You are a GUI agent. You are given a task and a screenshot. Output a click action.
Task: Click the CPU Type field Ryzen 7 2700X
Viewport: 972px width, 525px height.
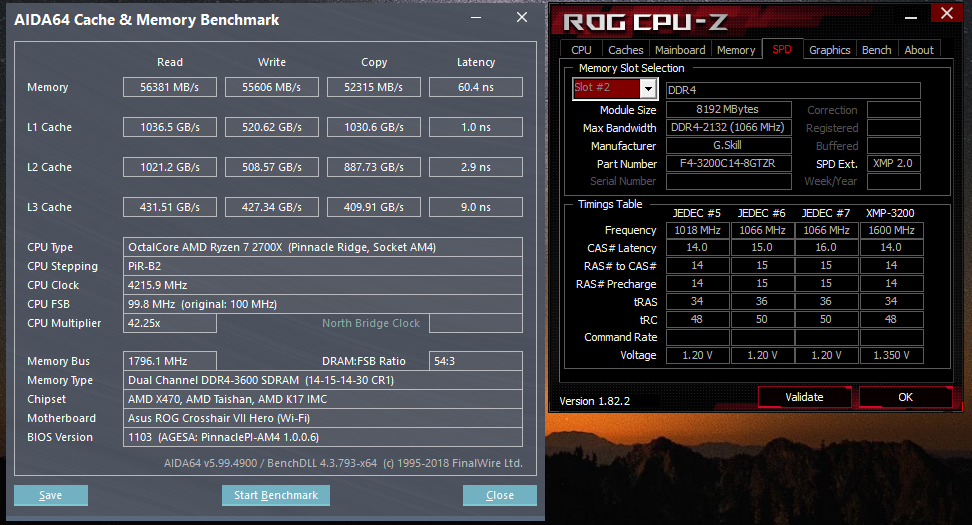[x=323, y=247]
